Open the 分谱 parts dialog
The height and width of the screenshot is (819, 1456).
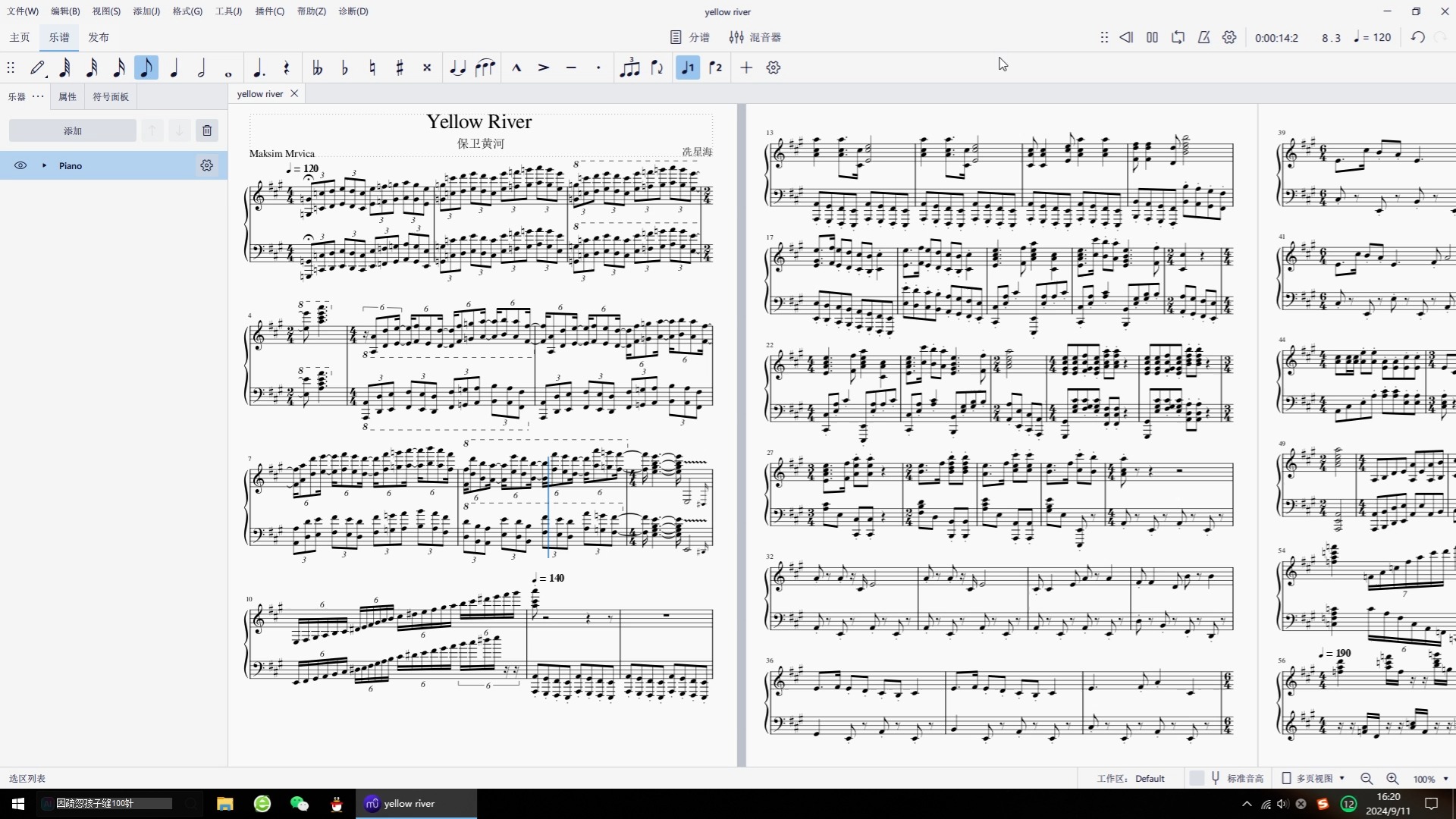pos(690,37)
